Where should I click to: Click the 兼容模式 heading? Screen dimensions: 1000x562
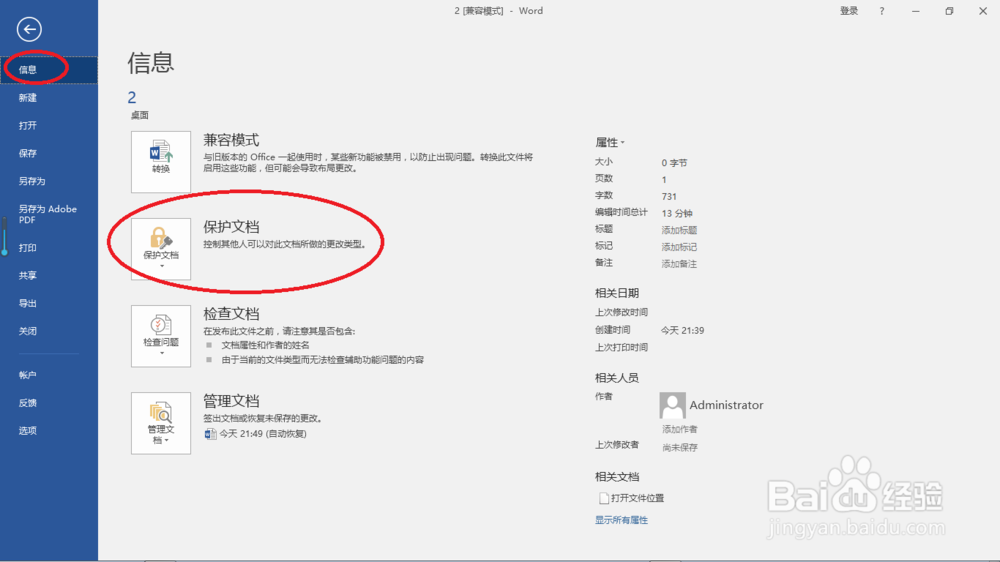[x=231, y=140]
